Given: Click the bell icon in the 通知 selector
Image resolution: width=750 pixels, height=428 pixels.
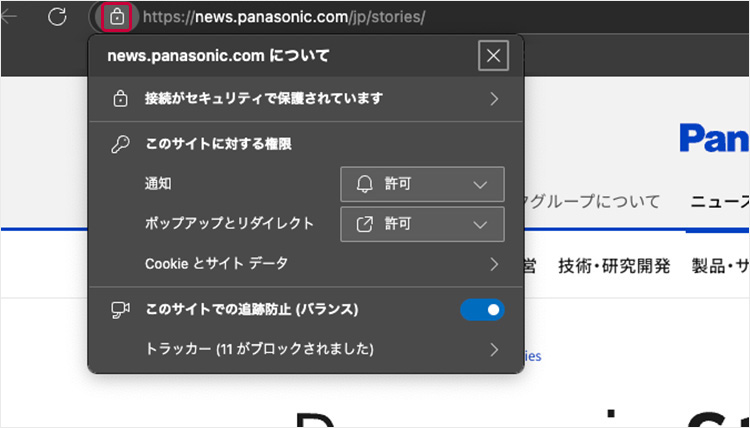Looking at the screenshot, I should tap(364, 184).
